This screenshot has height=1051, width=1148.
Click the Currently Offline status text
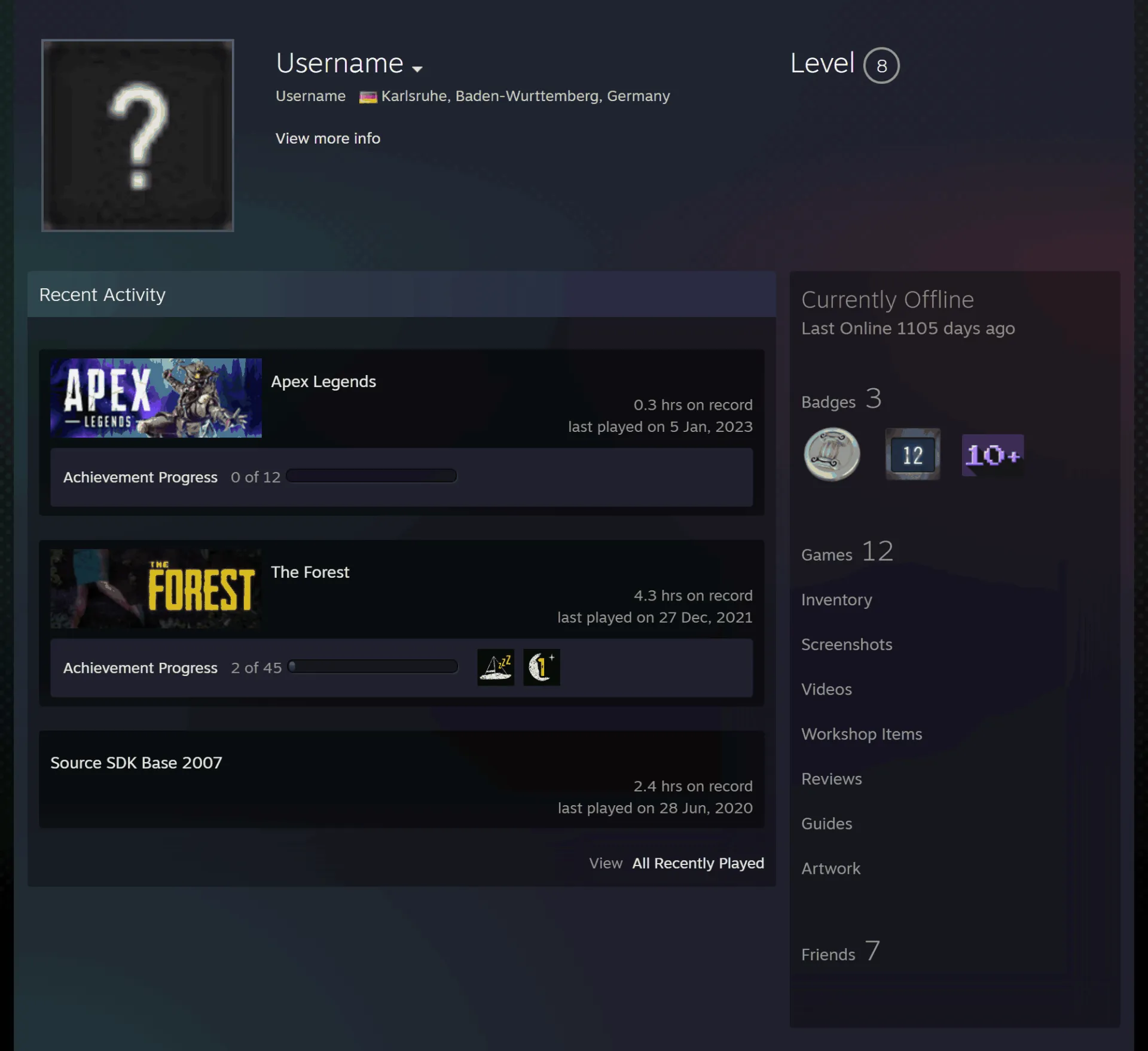coord(887,300)
